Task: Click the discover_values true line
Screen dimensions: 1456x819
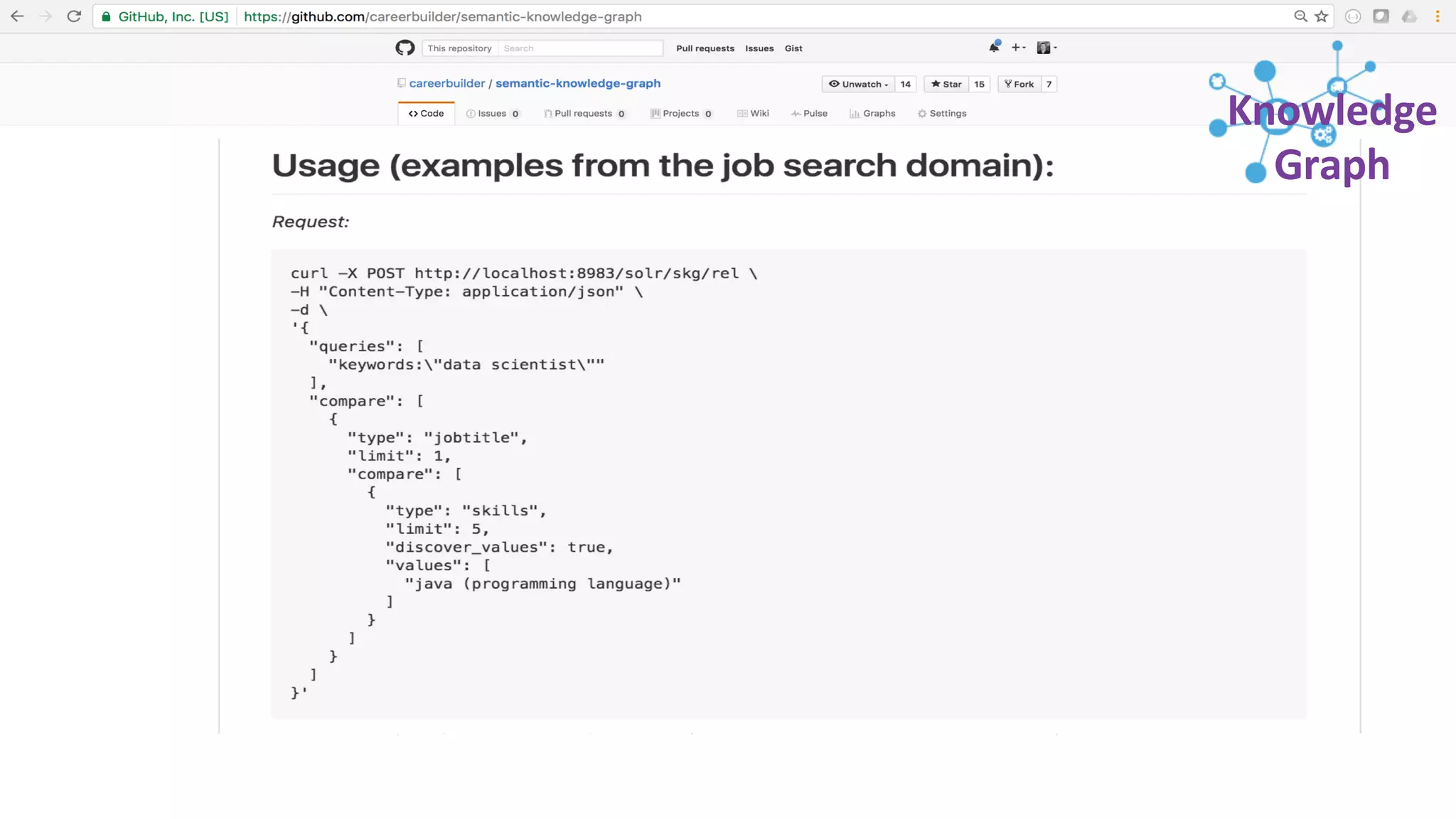Action: pos(499,547)
